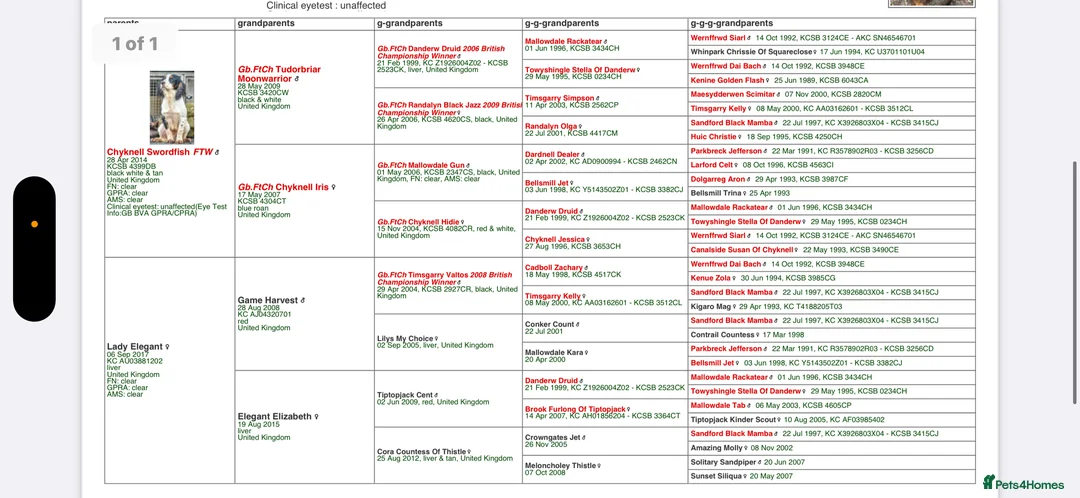Viewport: 1080px width, 498px height.
Task: Click the Pets4Homes logo
Action: (x=1023, y=484)
